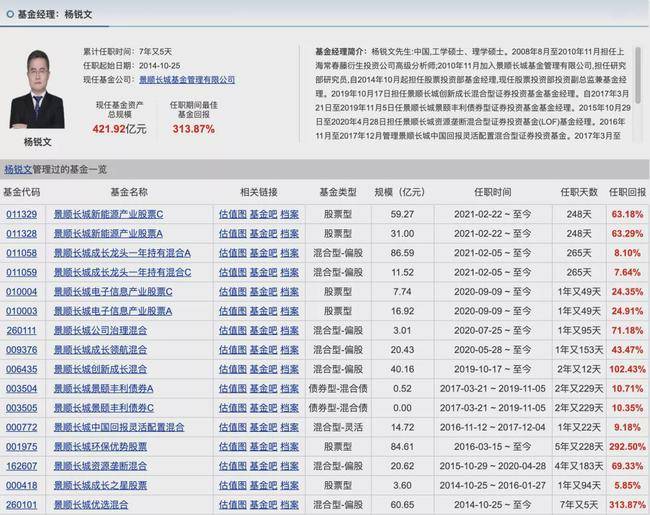Open 景顺长城创新成长混合 fund page

pos(100,369)
